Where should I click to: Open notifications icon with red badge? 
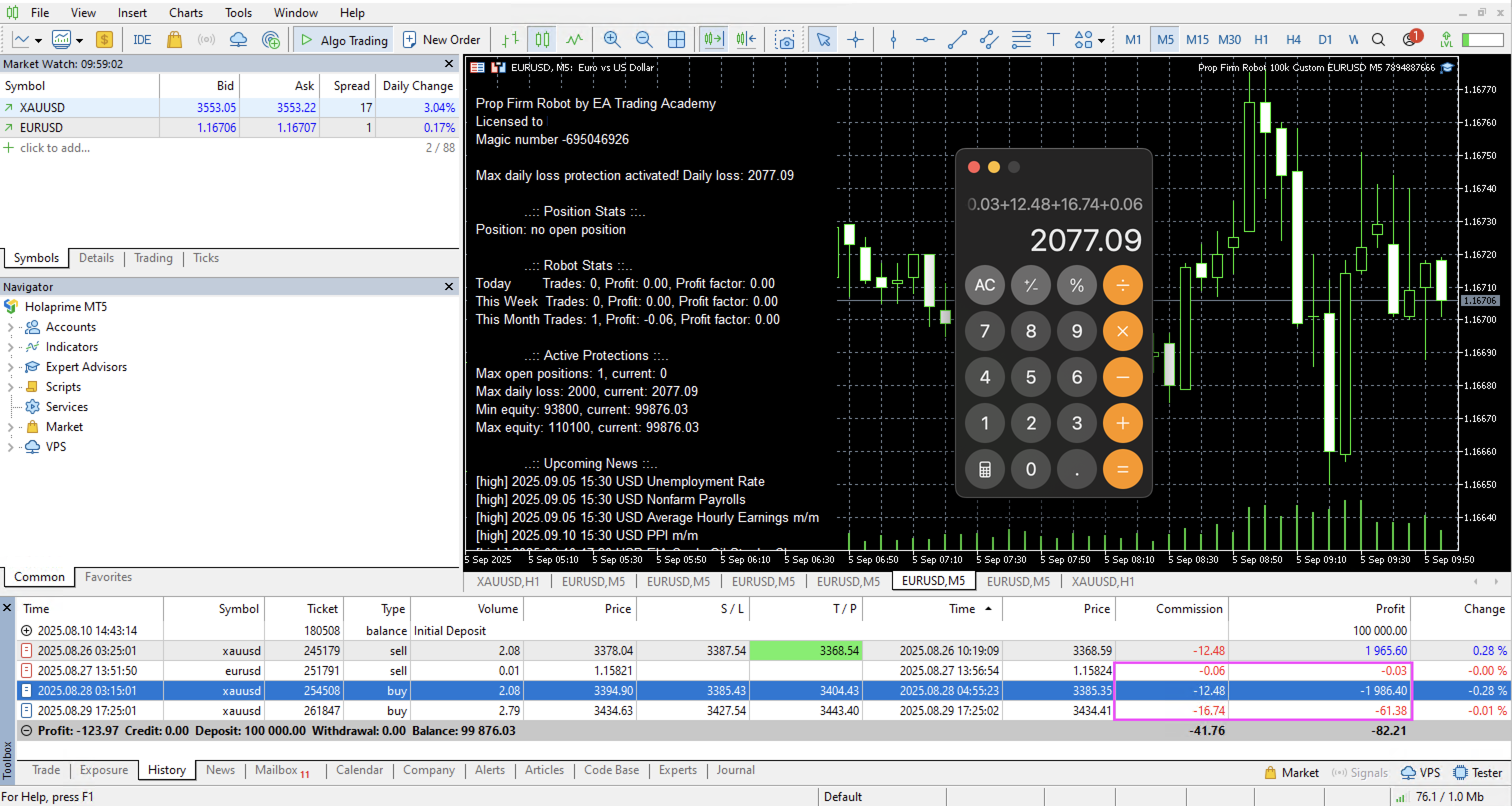coord(1411,38)
